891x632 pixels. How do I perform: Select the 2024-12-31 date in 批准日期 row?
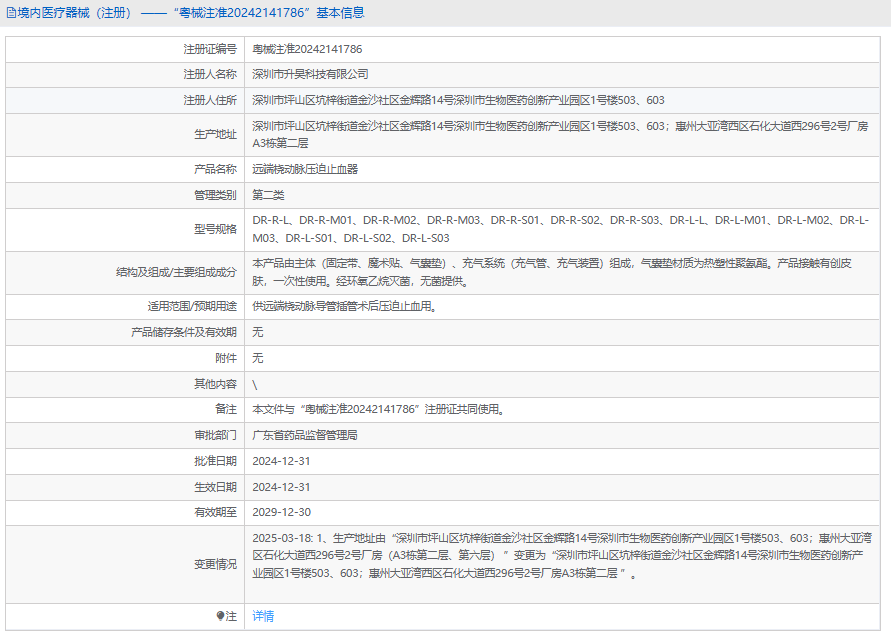[281, 461]
